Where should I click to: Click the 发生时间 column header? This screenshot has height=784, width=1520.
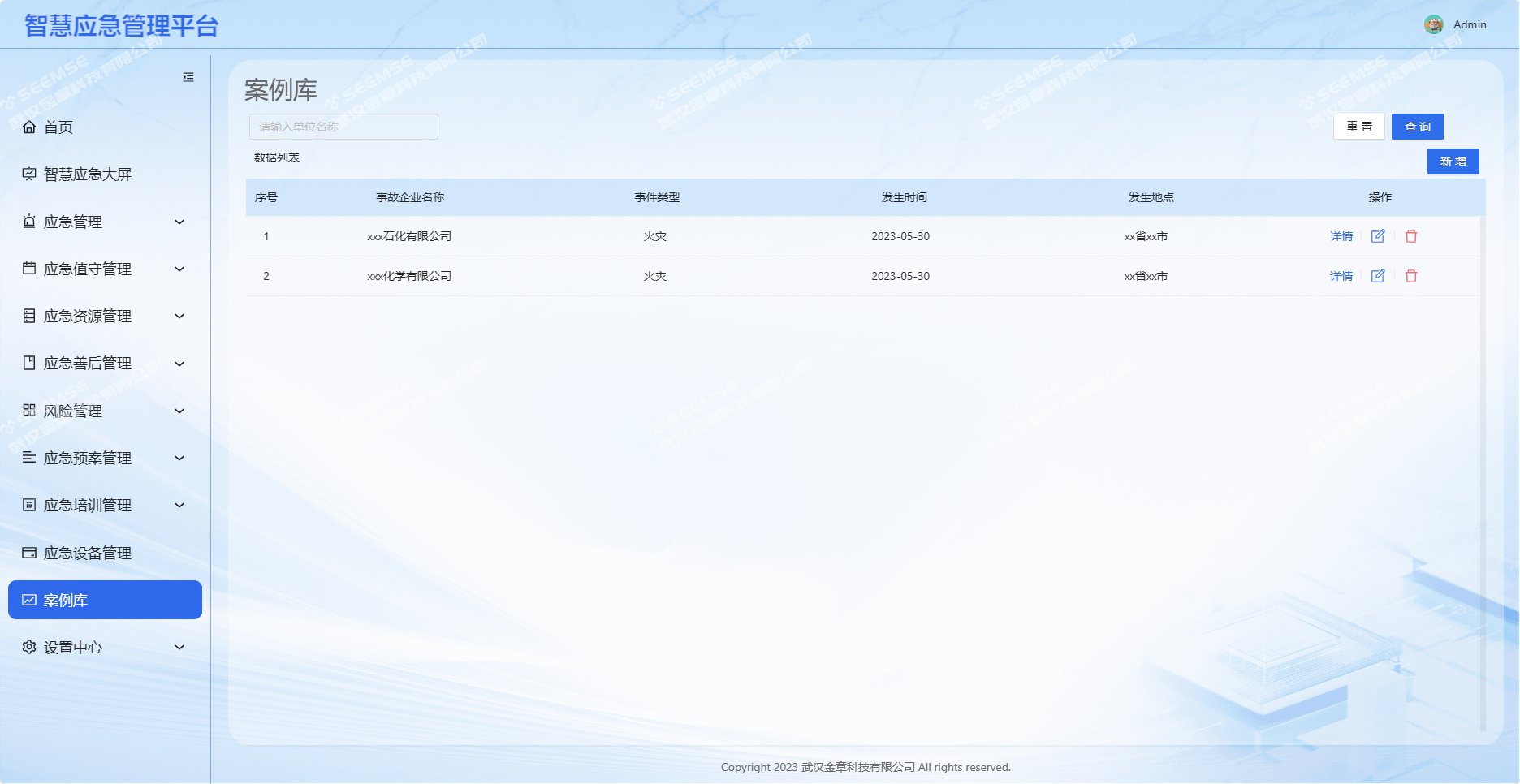point(905,197)
